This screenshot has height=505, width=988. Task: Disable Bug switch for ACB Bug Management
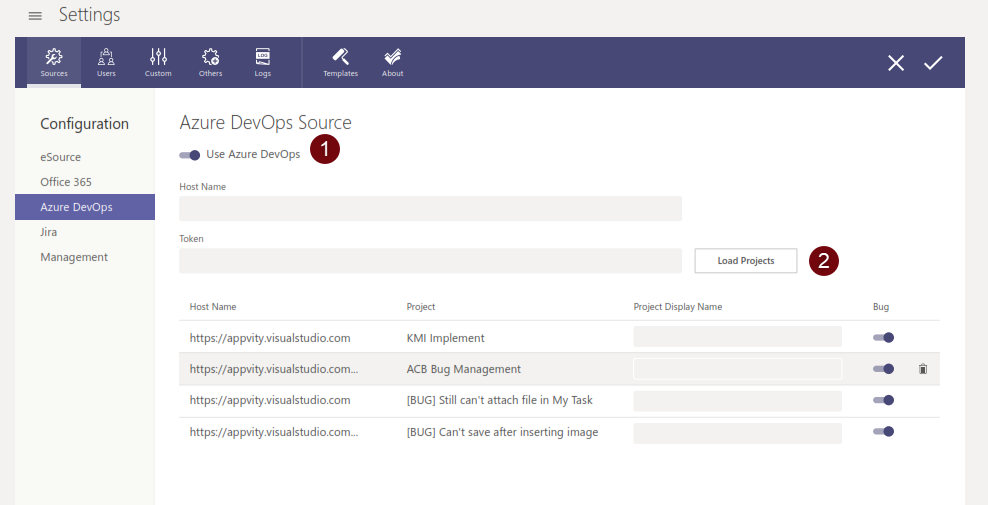[x=883, y=369]
